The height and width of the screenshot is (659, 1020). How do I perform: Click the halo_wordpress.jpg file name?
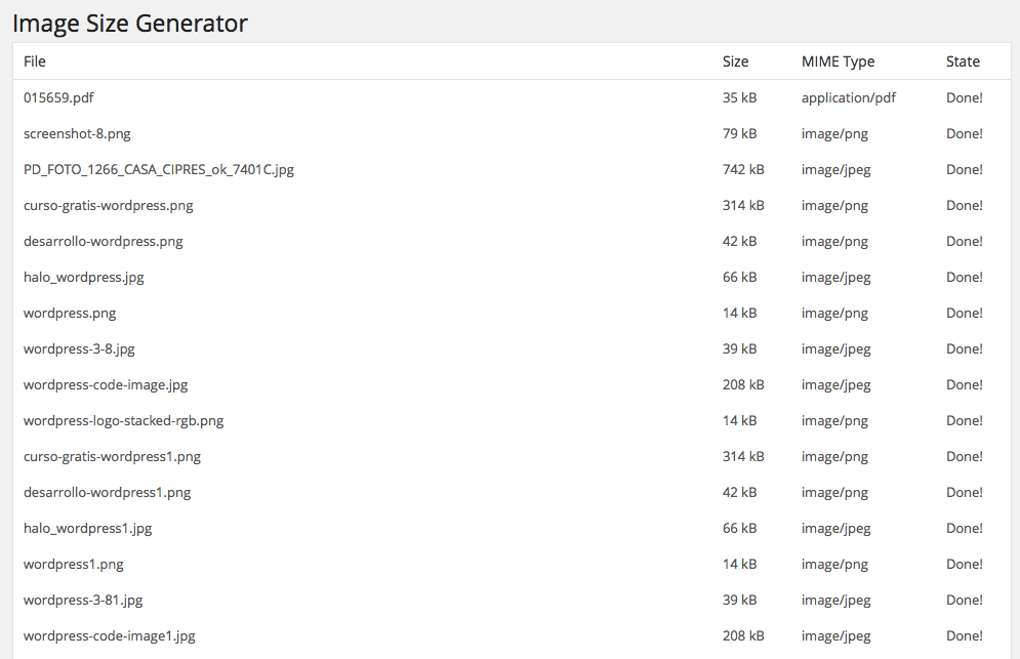[85, 277]
